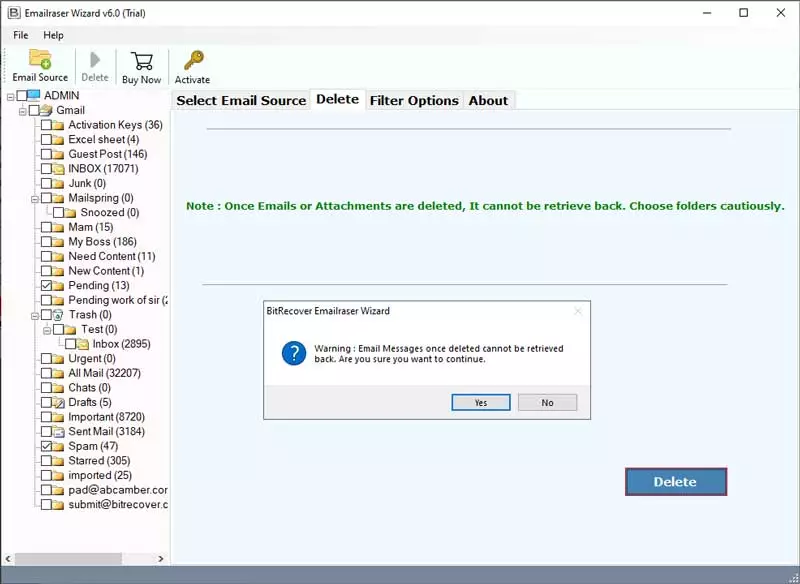The width and height of the screenshot is (800, 584).
Task: Click the Activate key icon
Action: point(193,60)
